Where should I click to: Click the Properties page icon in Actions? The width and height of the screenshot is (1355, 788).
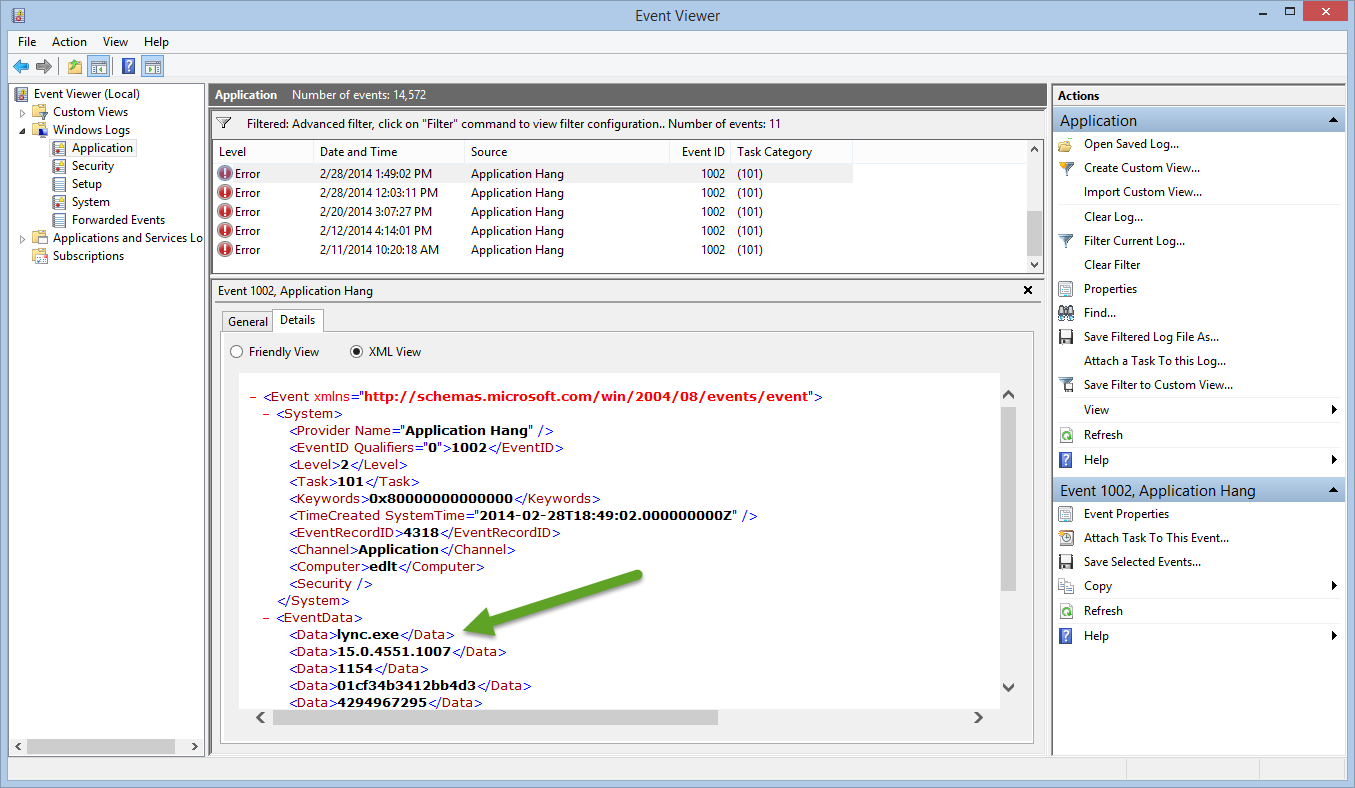pyautogui.click(x=1066, y=289)
